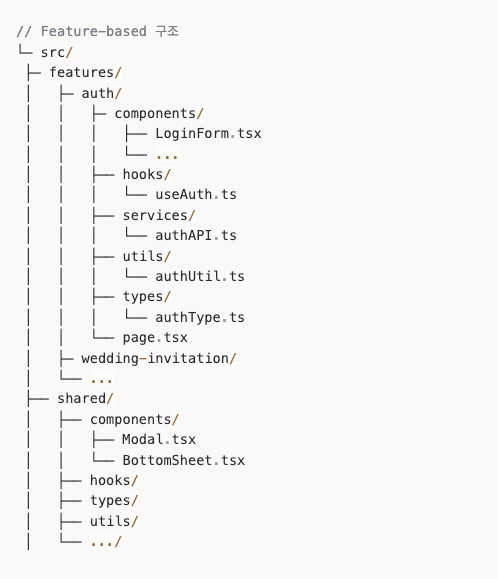Image resolution: width=498 pixels, height=579 pixels.
Task: Click the auth/ folder name
Action: pos(102,93)
